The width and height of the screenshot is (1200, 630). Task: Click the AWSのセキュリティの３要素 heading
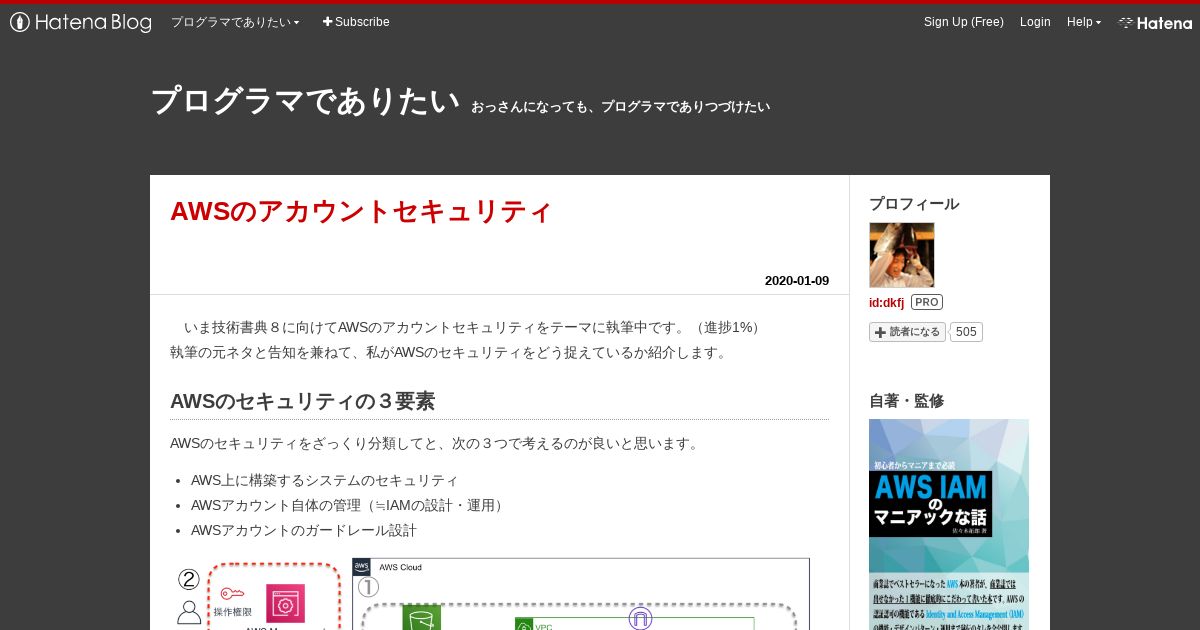coord(302,401)
